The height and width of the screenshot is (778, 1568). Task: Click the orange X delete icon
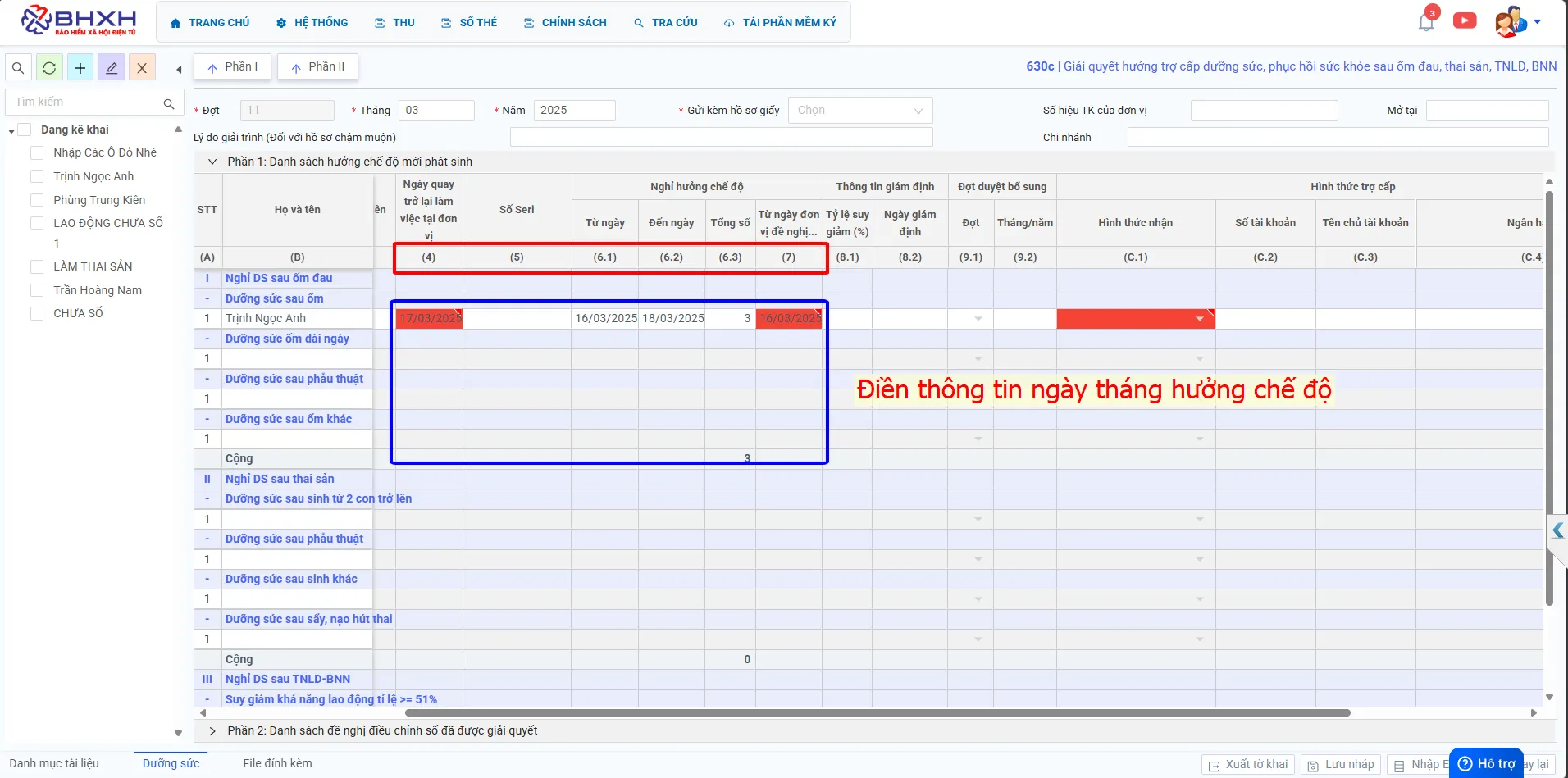click(x=142, y=68)
